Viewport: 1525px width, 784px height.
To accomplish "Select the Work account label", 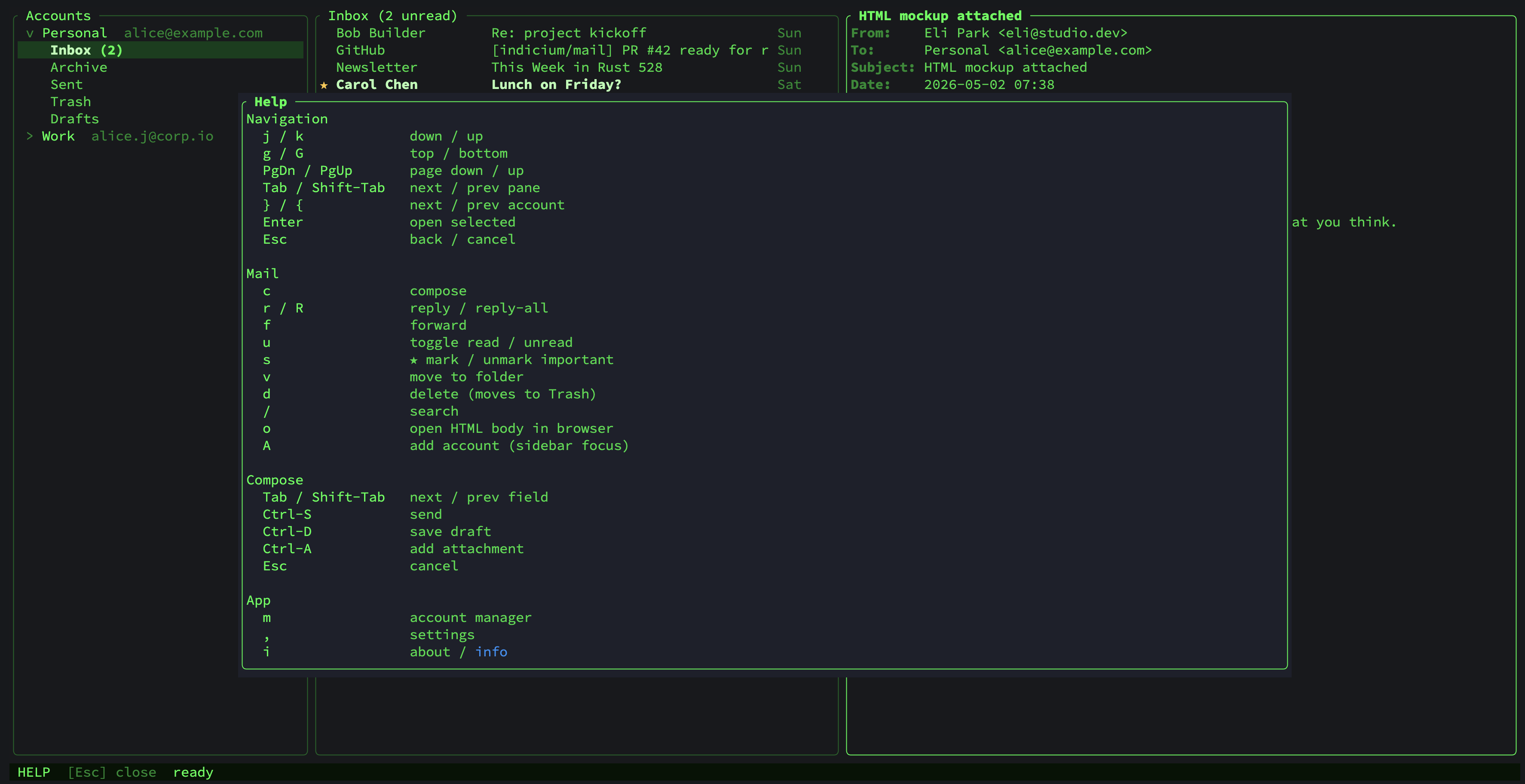I will (58, 136).
